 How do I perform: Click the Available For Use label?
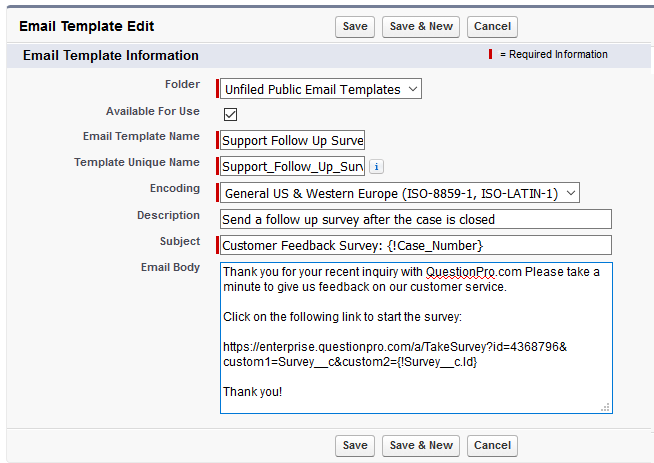tap(152, 111)
